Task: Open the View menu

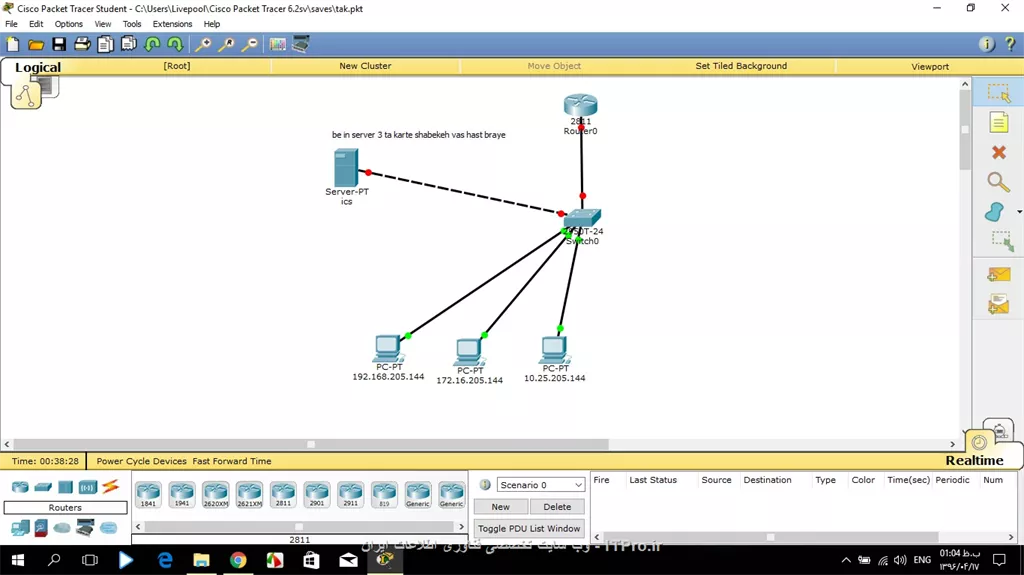Action: 103,24
